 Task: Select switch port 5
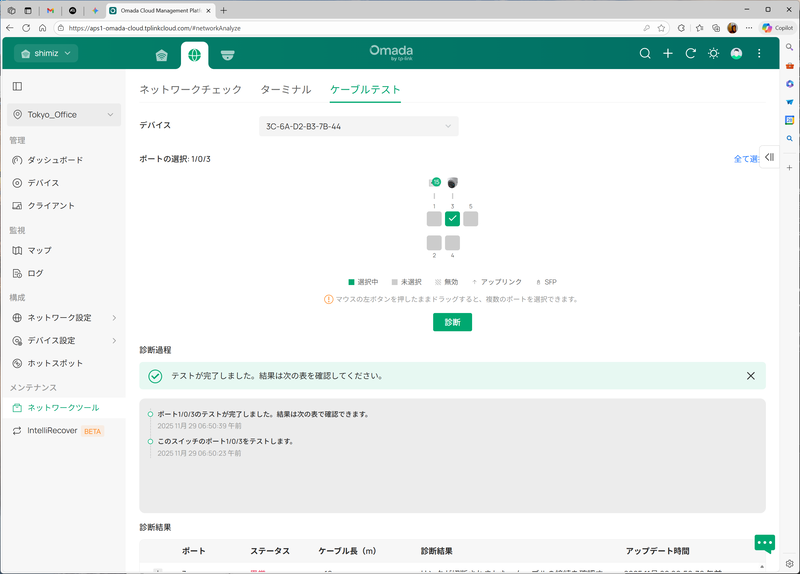pyautogui.click(x=470, y=219)
